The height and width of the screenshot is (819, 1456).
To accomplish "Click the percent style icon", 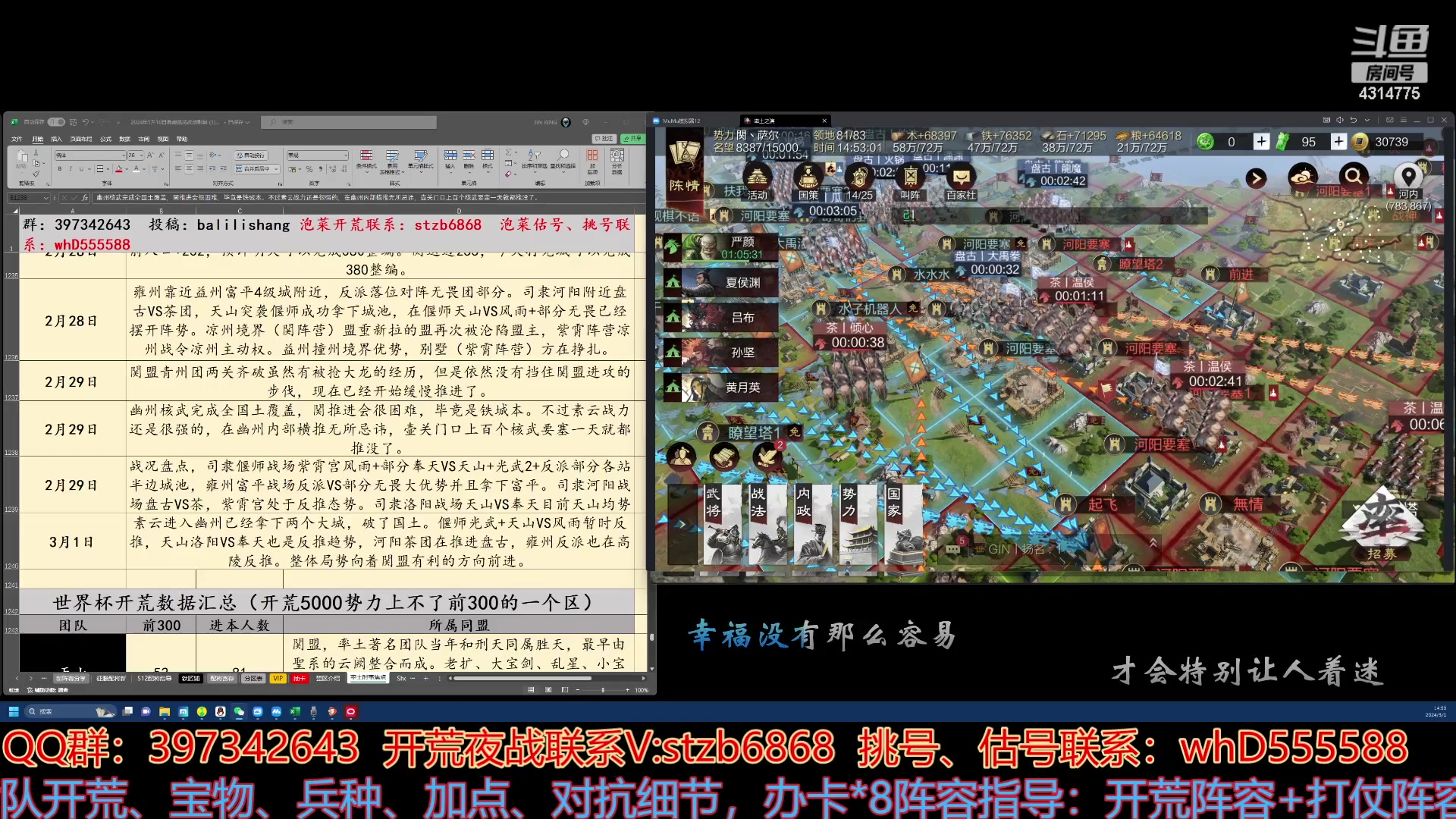I will 309,169.
